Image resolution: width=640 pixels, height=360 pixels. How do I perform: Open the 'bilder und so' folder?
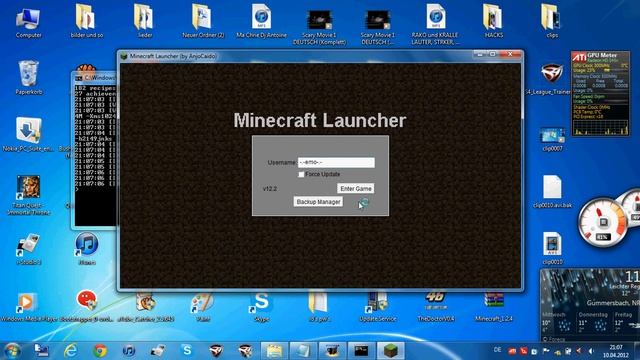click(x=87, y=21)
